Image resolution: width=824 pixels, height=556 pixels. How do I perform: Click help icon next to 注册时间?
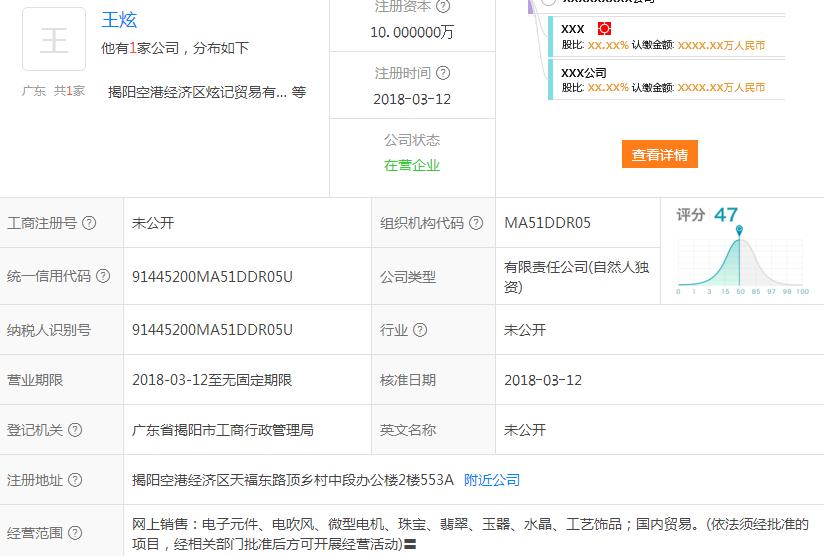[x=443, y=73]
